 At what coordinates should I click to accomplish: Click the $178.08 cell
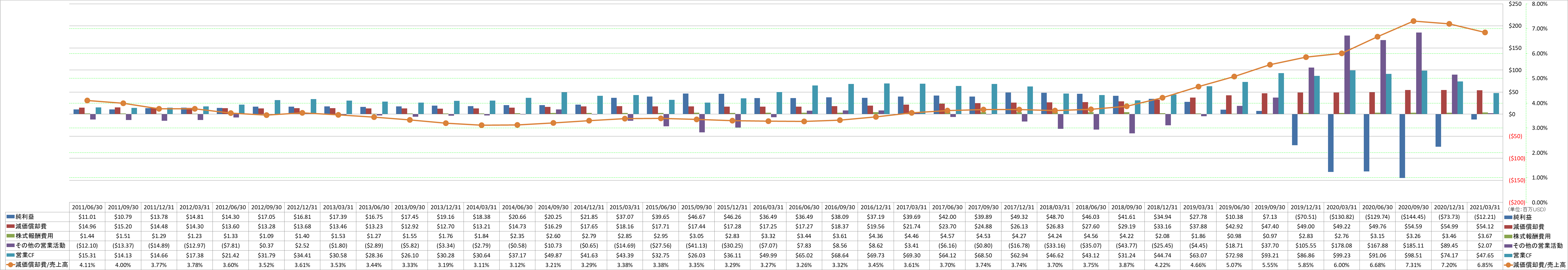1342,246
